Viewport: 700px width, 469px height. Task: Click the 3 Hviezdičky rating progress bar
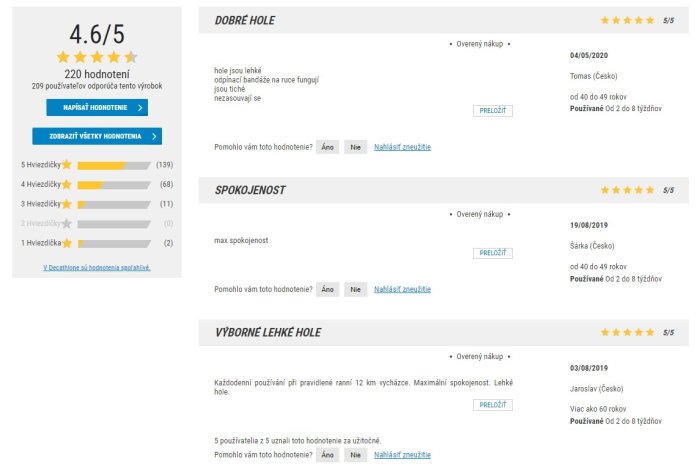pos(113,204)
